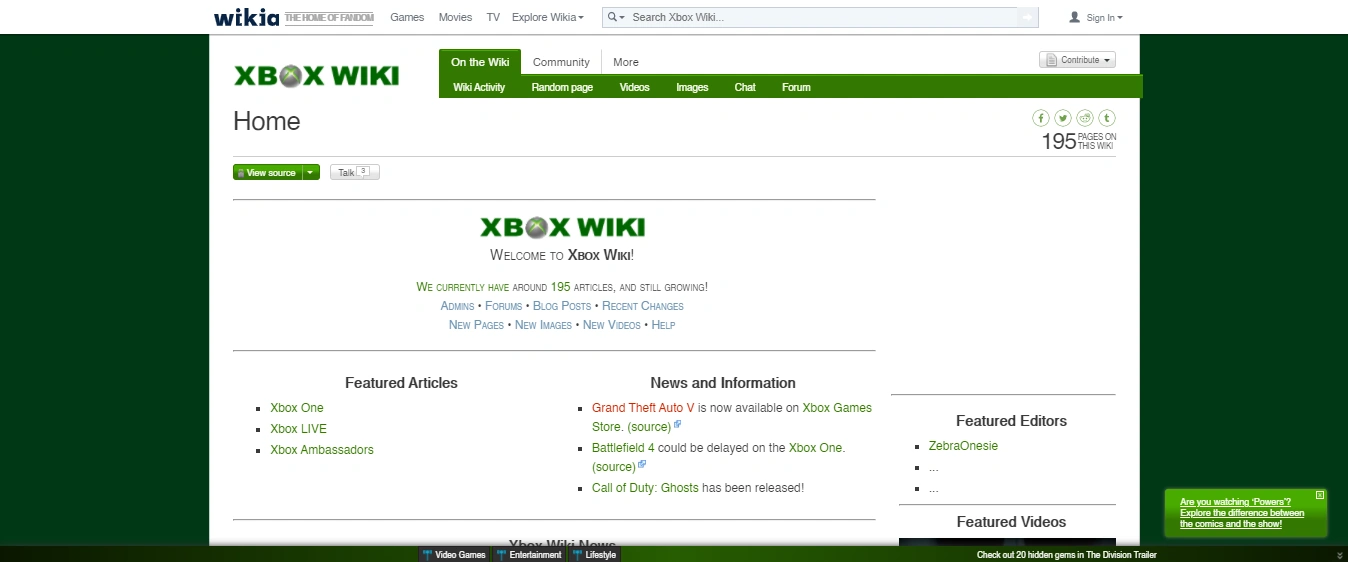The width and height of the screenshot is (1348, 562).
Task: Click external link icon after Battlefield source
Action: 642,464
